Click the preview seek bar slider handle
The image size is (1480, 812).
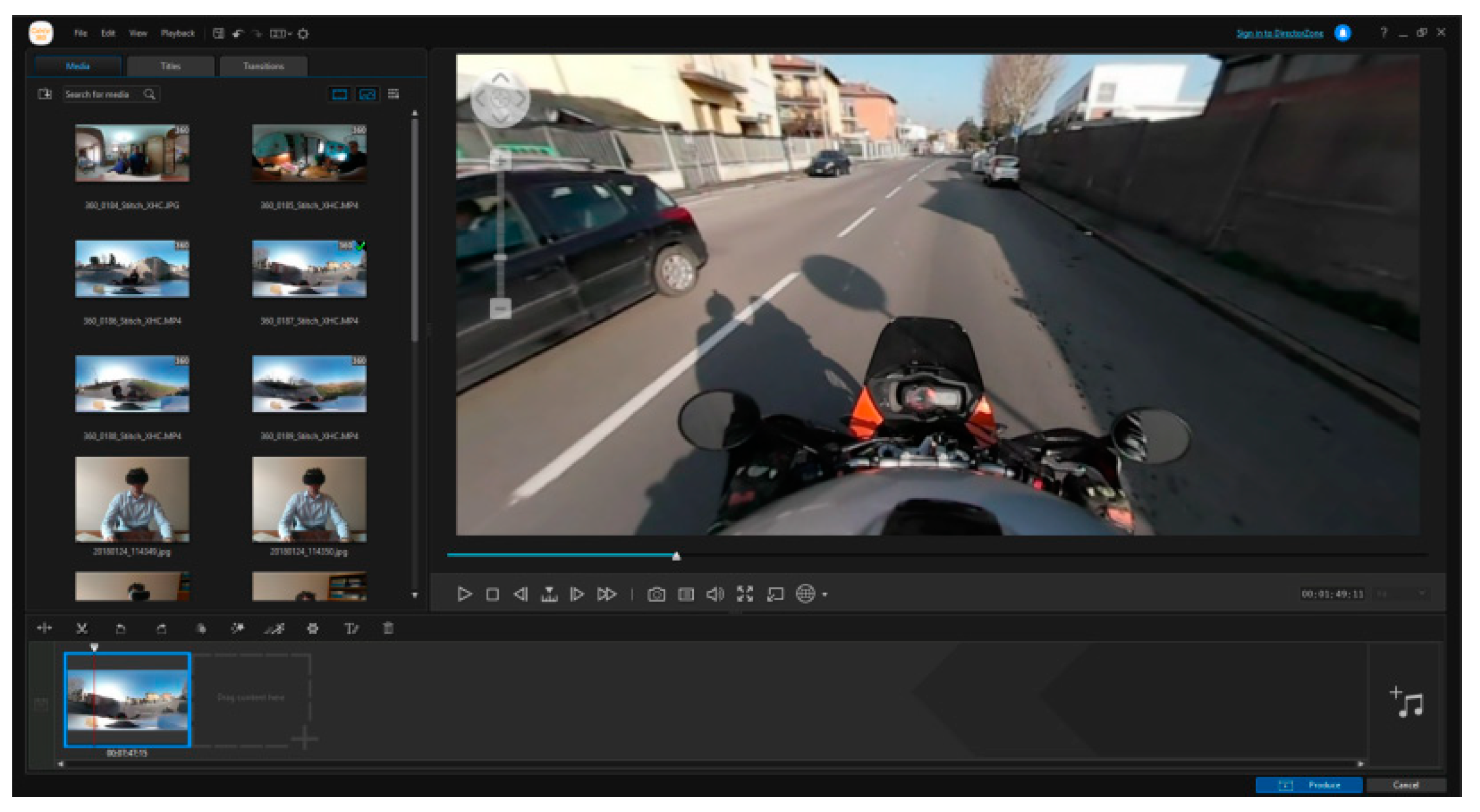point(676,556)
